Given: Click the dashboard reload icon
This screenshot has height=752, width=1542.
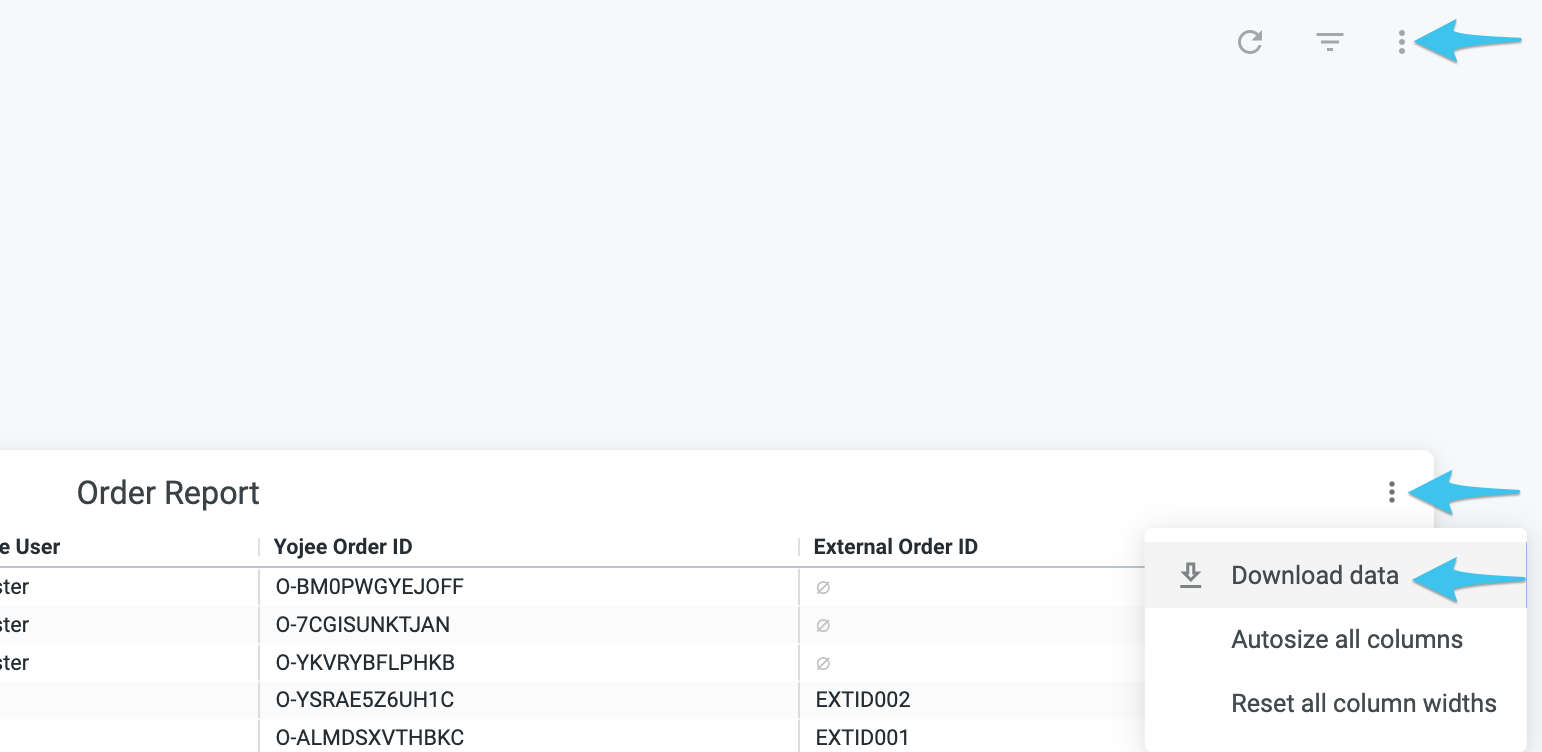Looking at the screenshot, I should (1249, 42).
